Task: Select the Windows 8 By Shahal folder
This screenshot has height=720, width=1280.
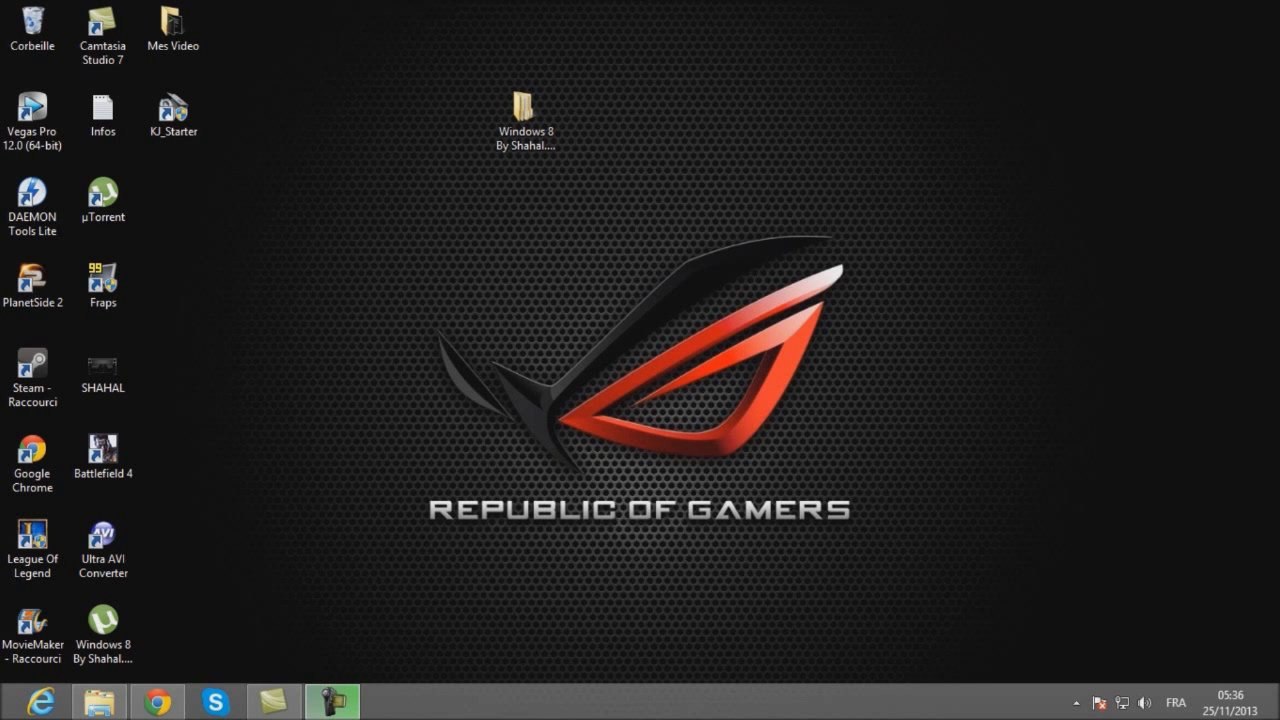Action: coord(525,121)
